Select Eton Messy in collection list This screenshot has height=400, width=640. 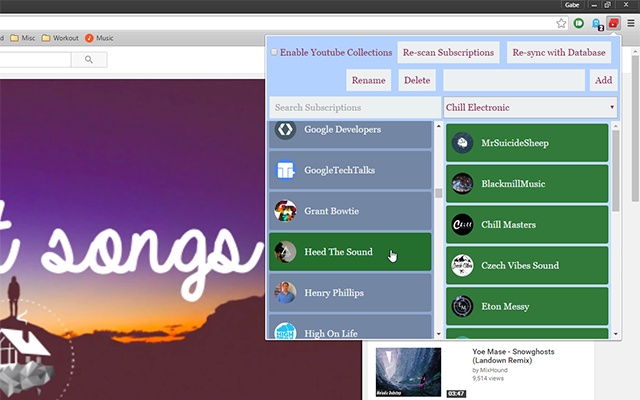[505, 307]
